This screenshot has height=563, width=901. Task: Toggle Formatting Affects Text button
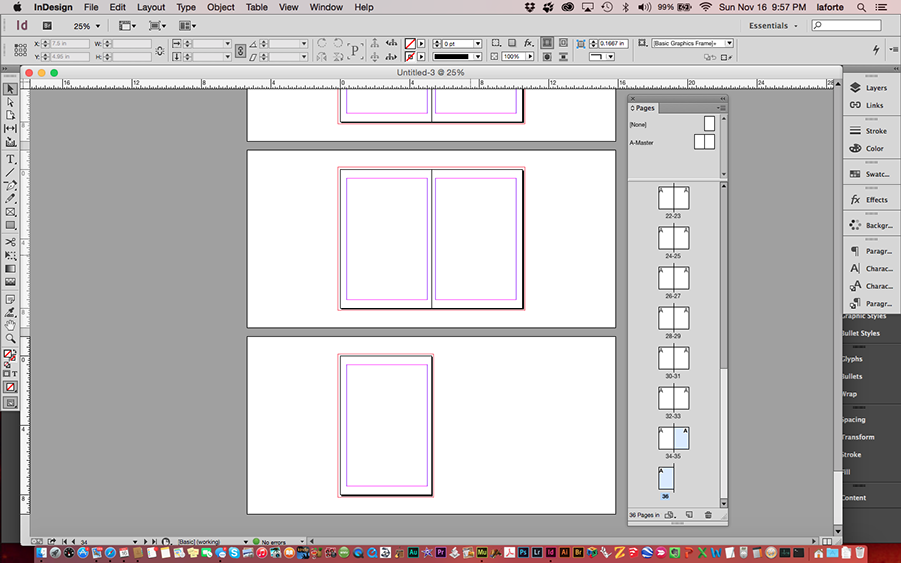click(x=15, y=373)
